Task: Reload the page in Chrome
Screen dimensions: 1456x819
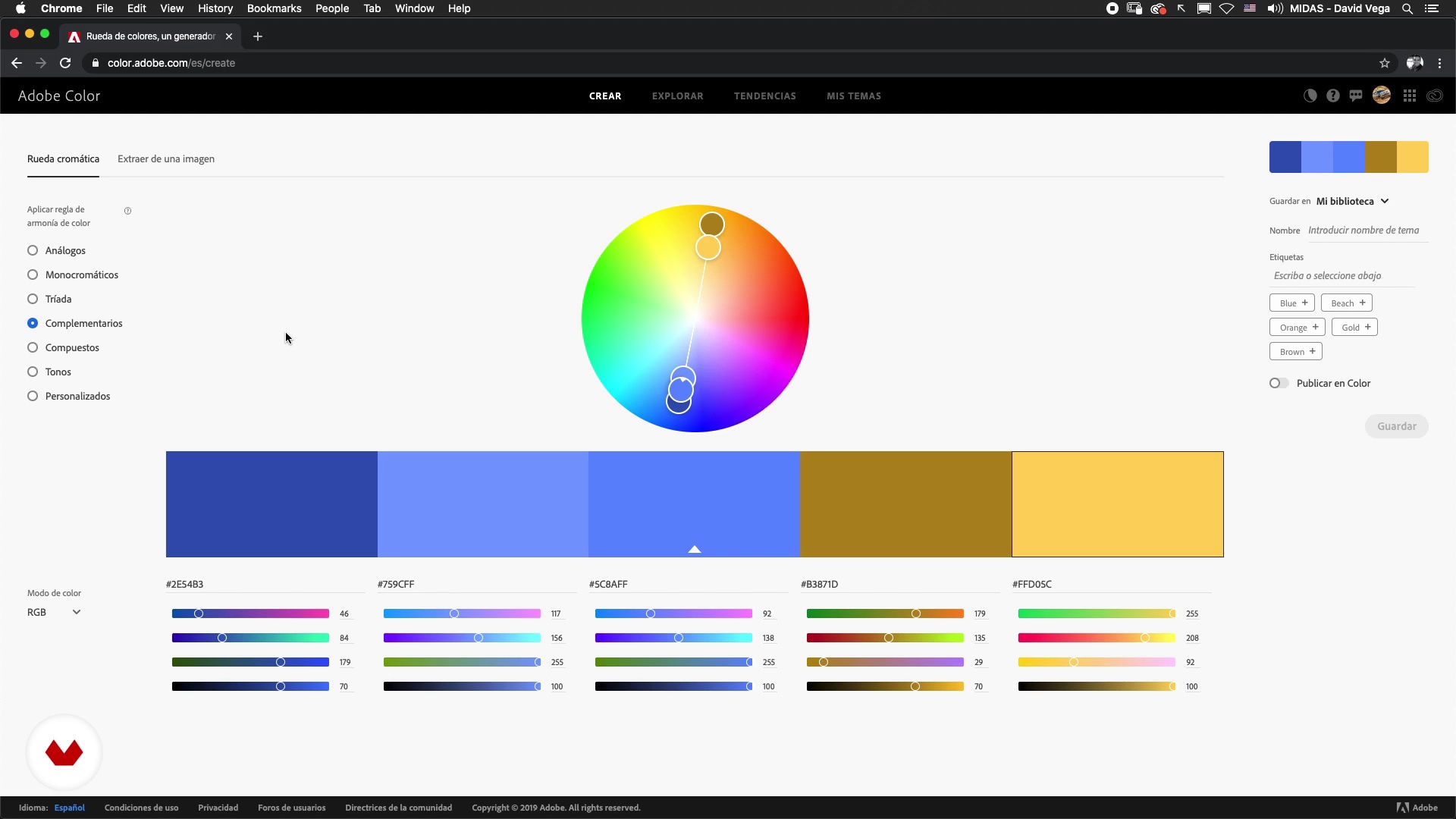Action: point(65,63)
